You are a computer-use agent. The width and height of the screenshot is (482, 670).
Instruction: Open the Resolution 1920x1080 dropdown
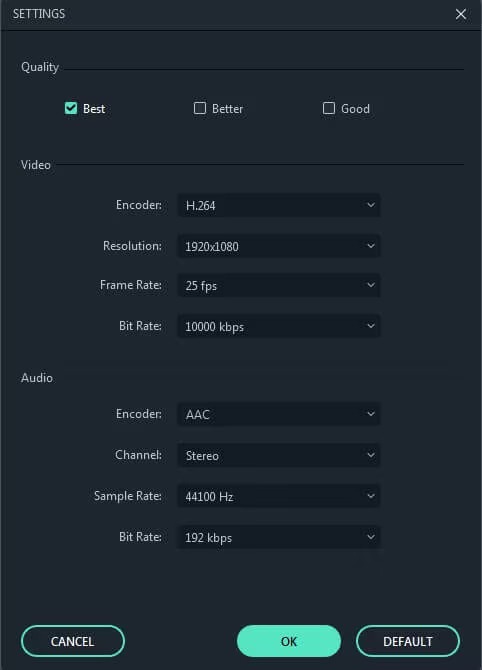[279, 246]
